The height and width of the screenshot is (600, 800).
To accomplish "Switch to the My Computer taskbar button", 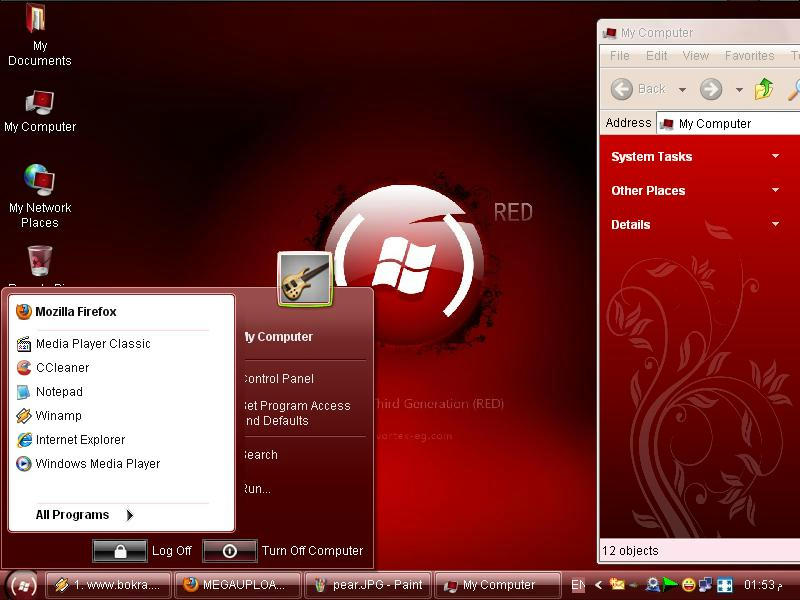I will tap(497, 585).
